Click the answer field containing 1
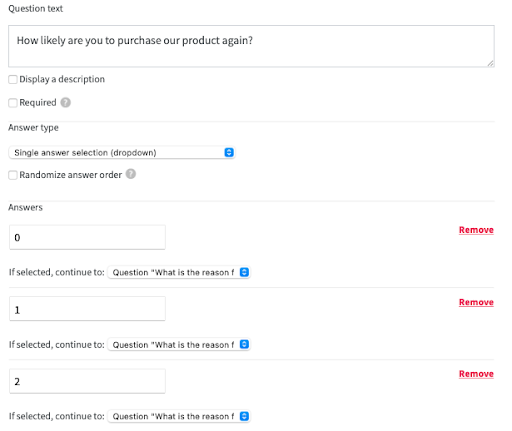The image size is (512, 431). tap(87, 309)
